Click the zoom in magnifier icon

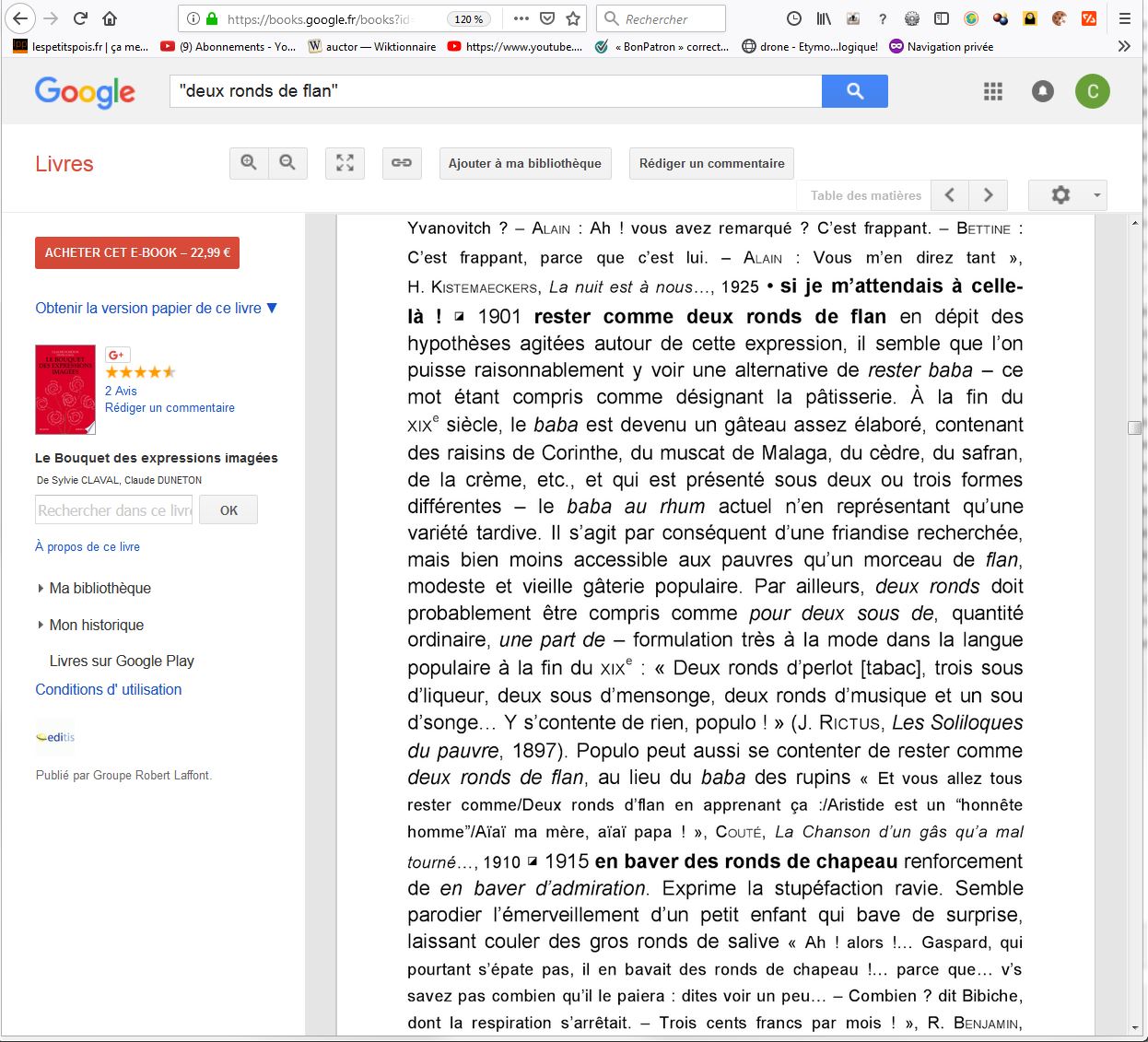249,163
